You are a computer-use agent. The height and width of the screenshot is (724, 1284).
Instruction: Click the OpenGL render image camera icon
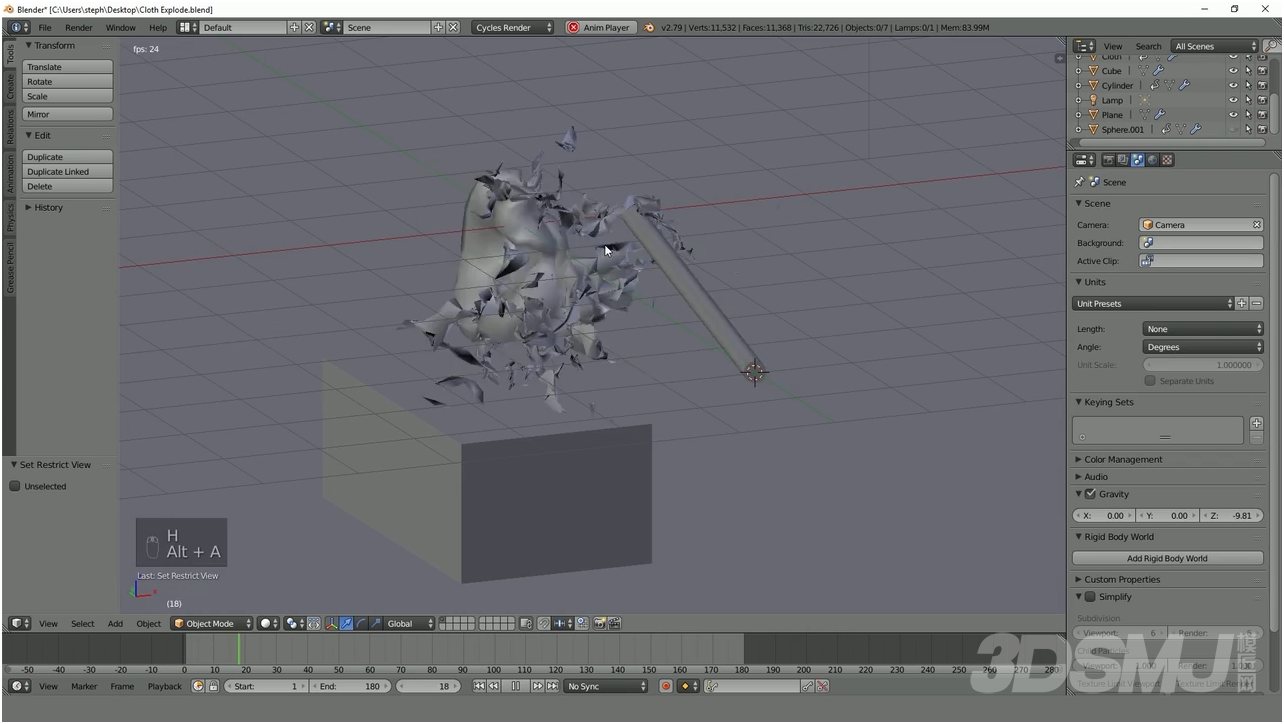(600, 623)
